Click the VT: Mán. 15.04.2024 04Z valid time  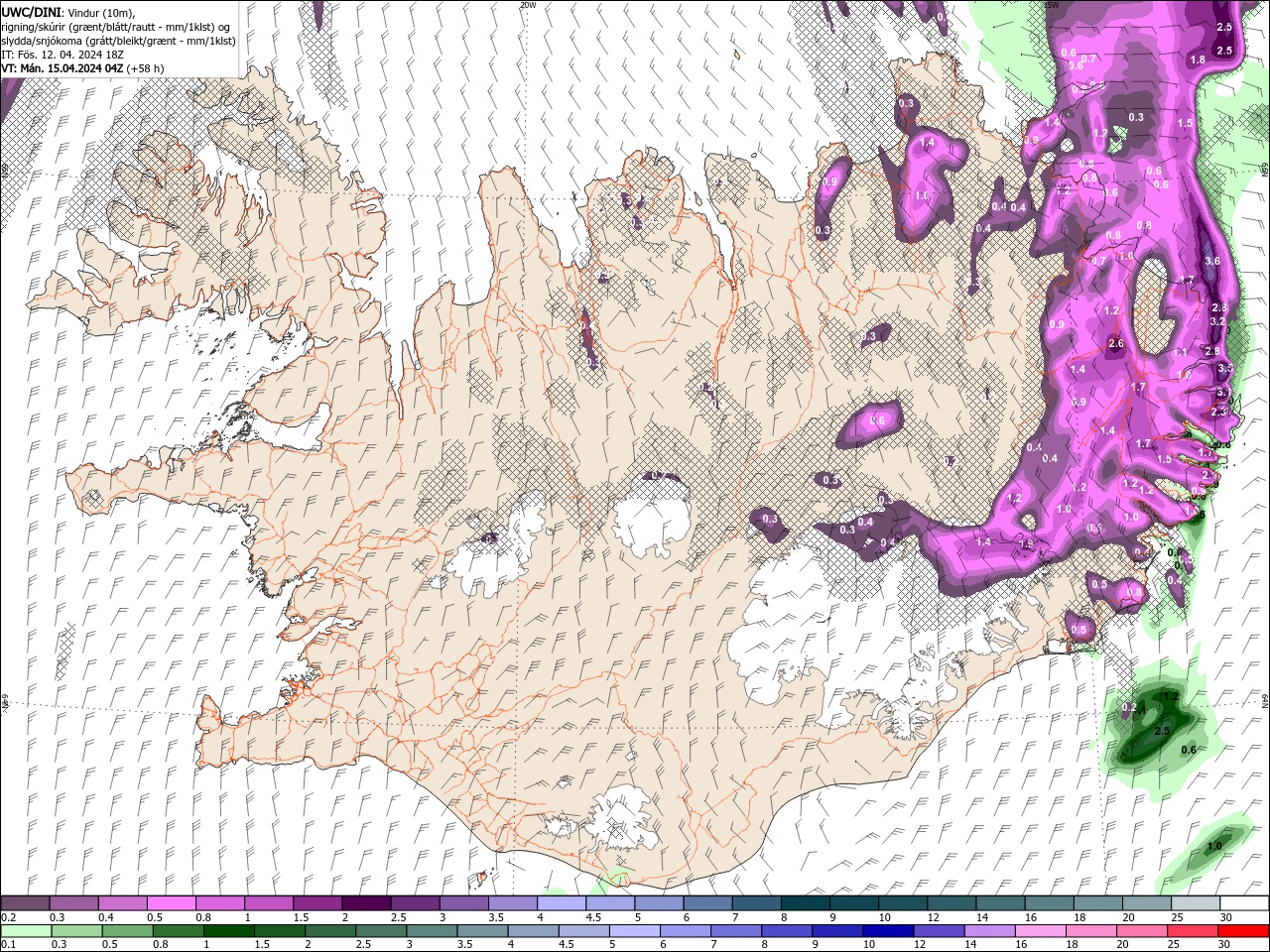pos(62,67)
